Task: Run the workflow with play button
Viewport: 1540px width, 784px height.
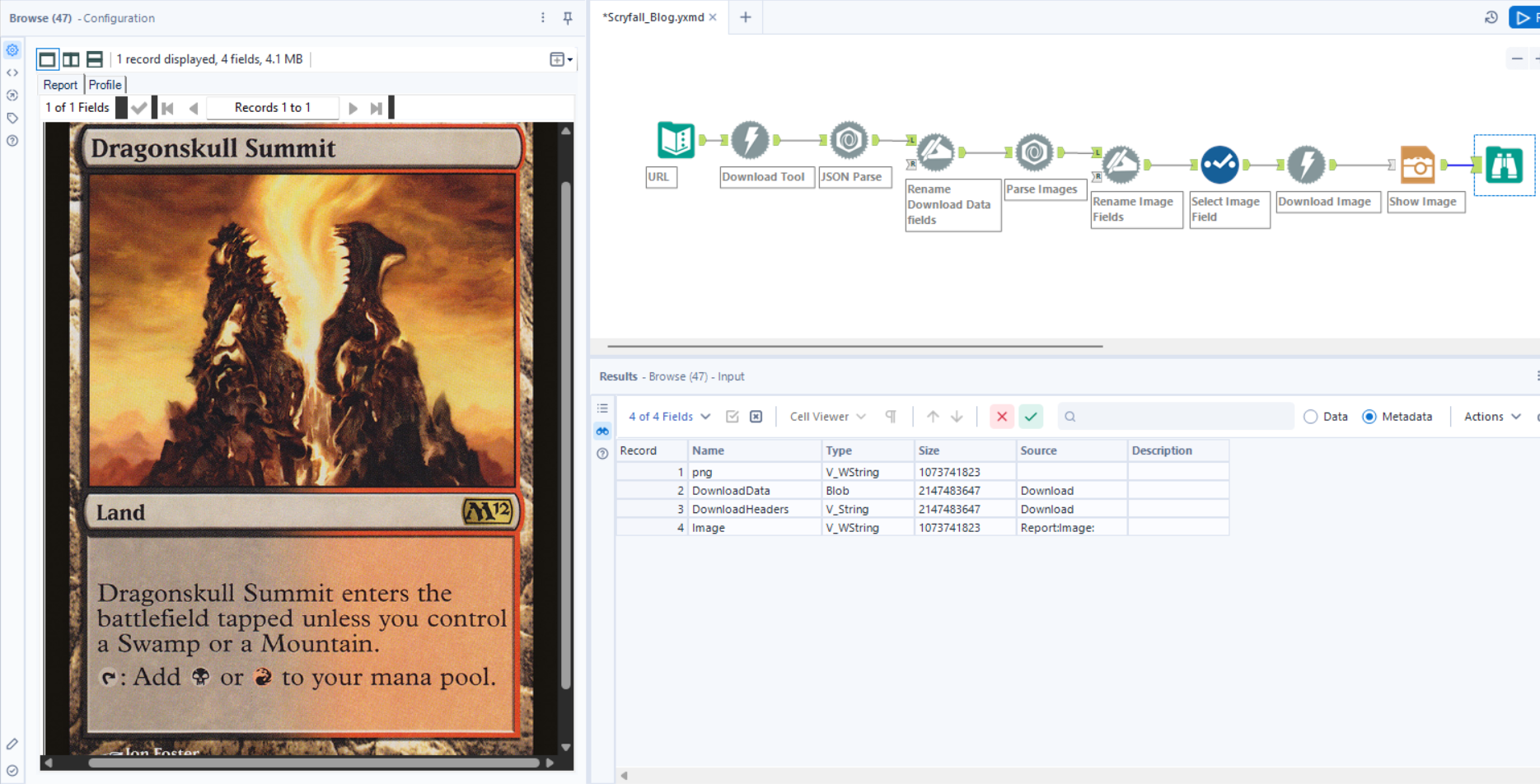Action: click(x=1524, y=17)
